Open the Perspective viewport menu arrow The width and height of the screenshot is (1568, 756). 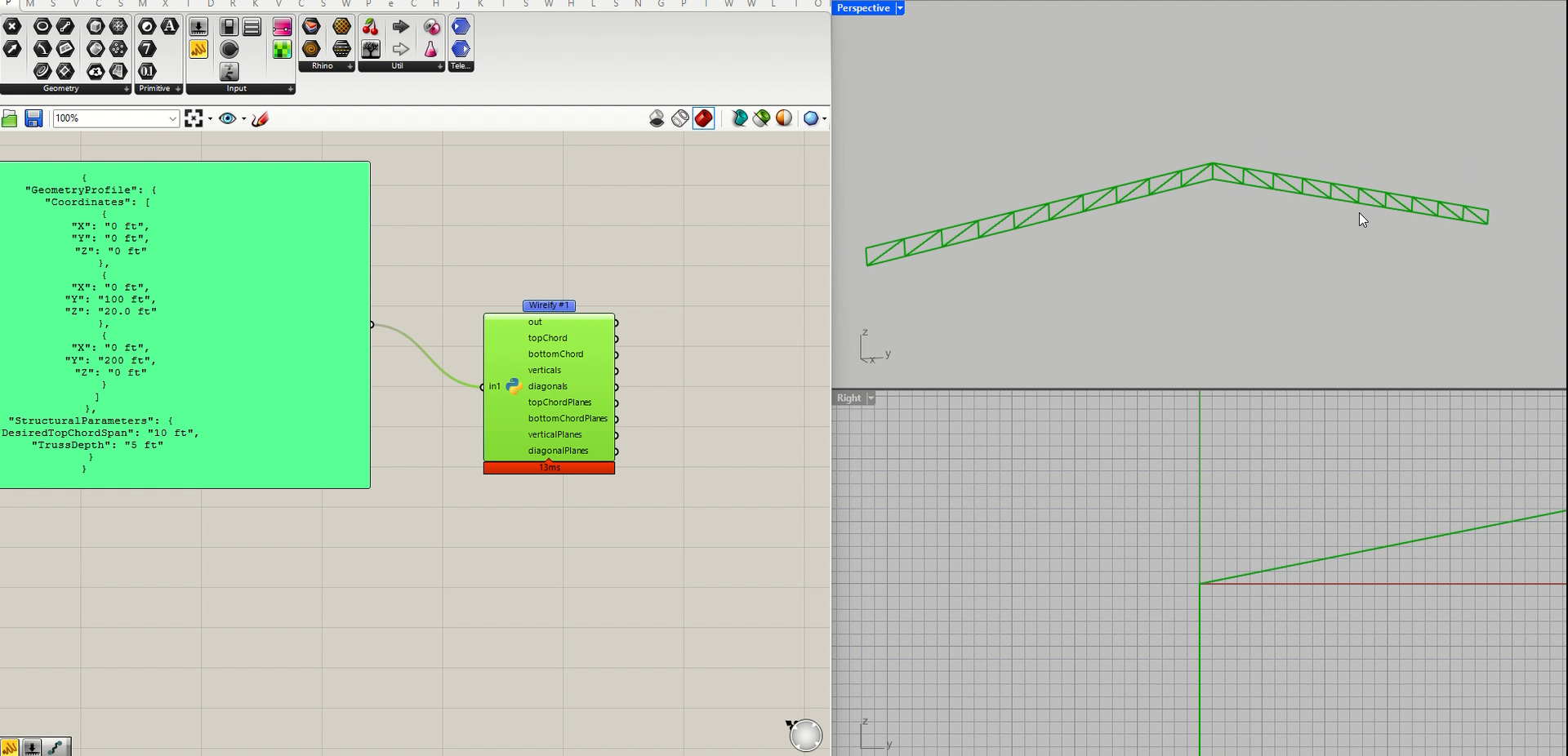click(x=900, y=7)
